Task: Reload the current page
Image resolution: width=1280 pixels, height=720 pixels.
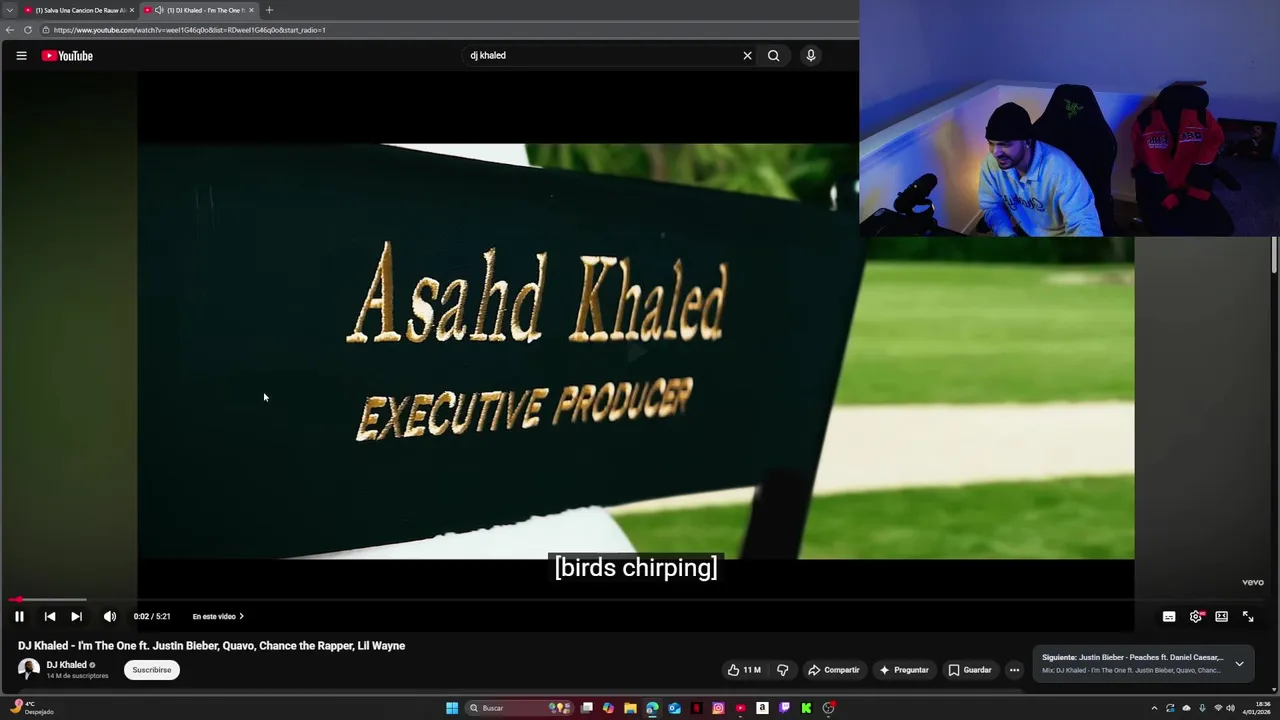Action: click(x=28, y=30)
